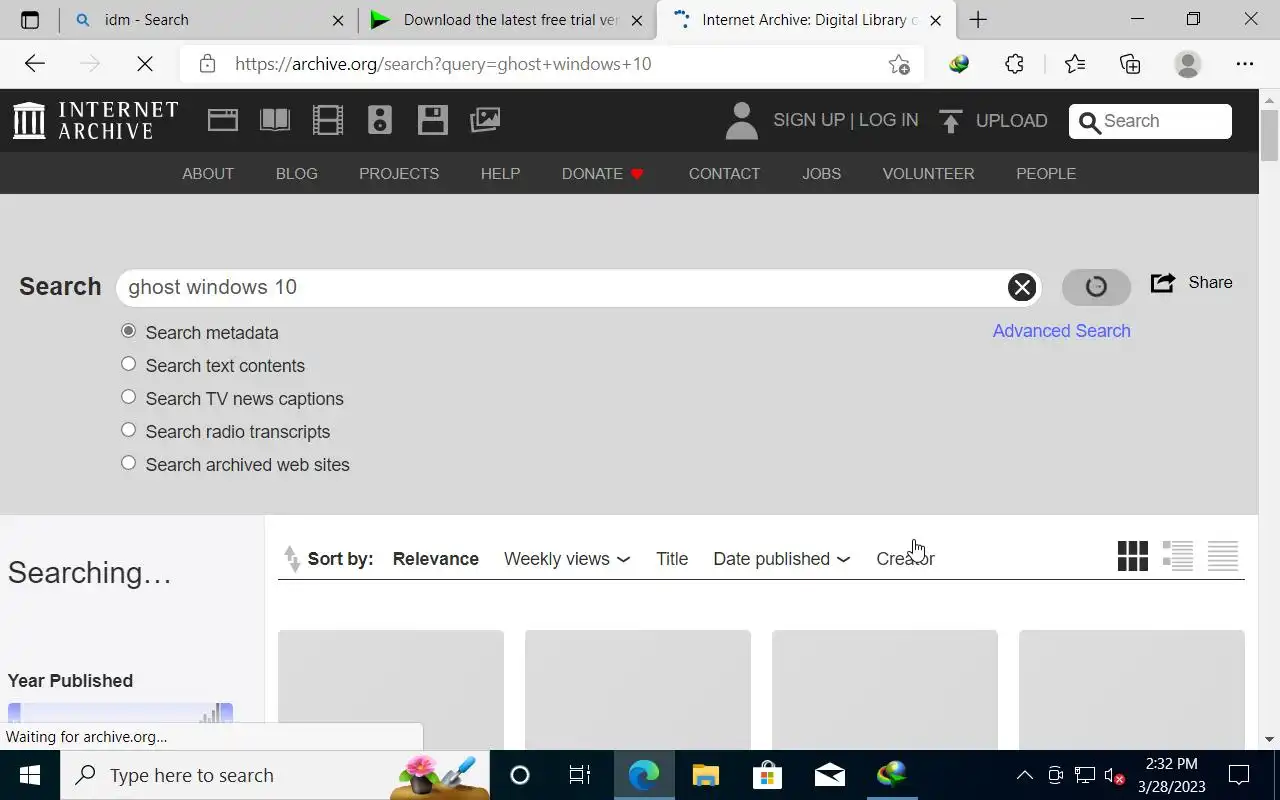This screenshot has height=800, width=1280.
Task: Open the CONTACT menu item
Action: [x=724, y=173]
